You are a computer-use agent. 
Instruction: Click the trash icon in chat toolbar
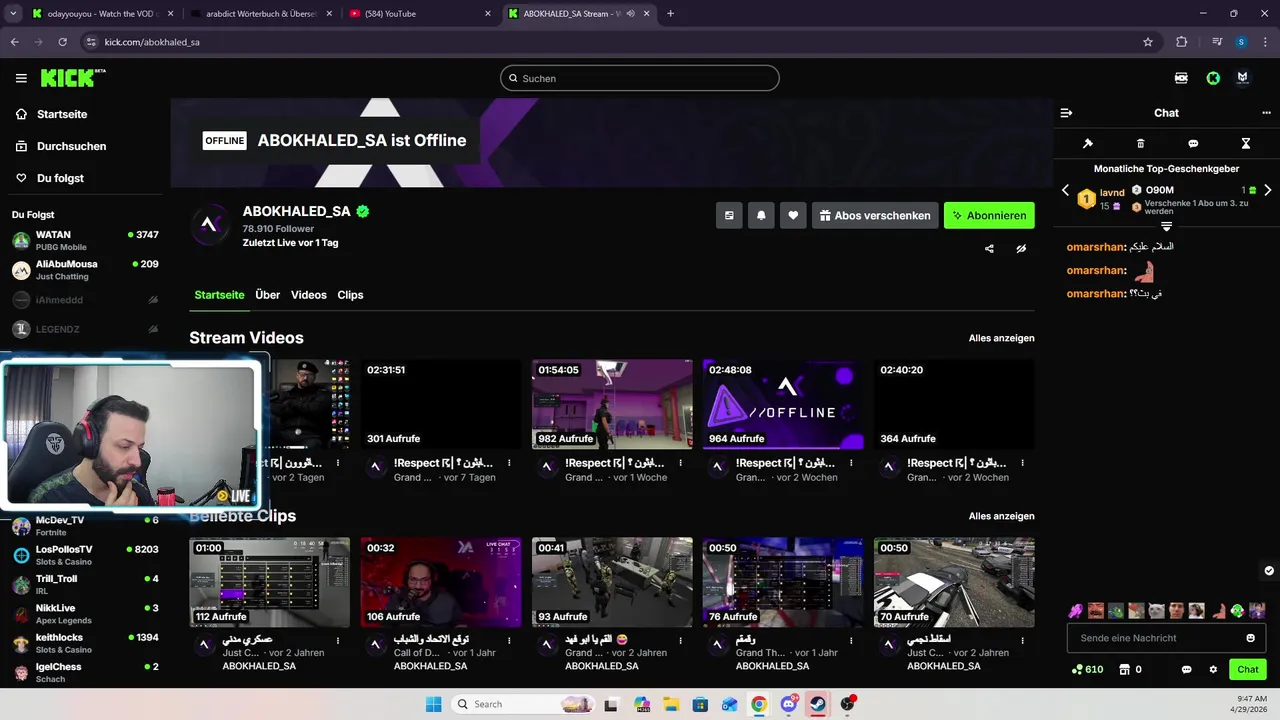point(1141,144)
